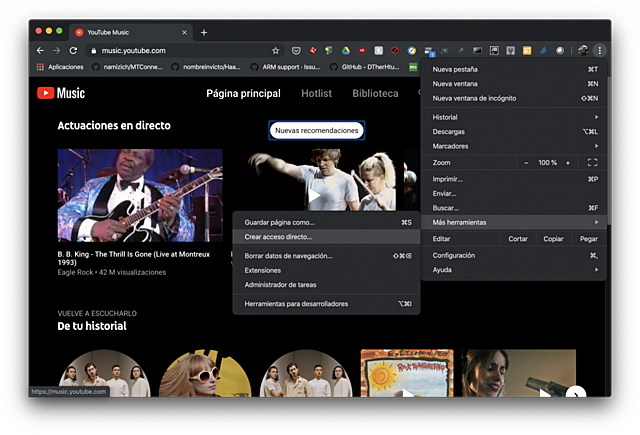Go back to the previous page
The width and height of the screenshot is (640, 435).
[40, 51]
